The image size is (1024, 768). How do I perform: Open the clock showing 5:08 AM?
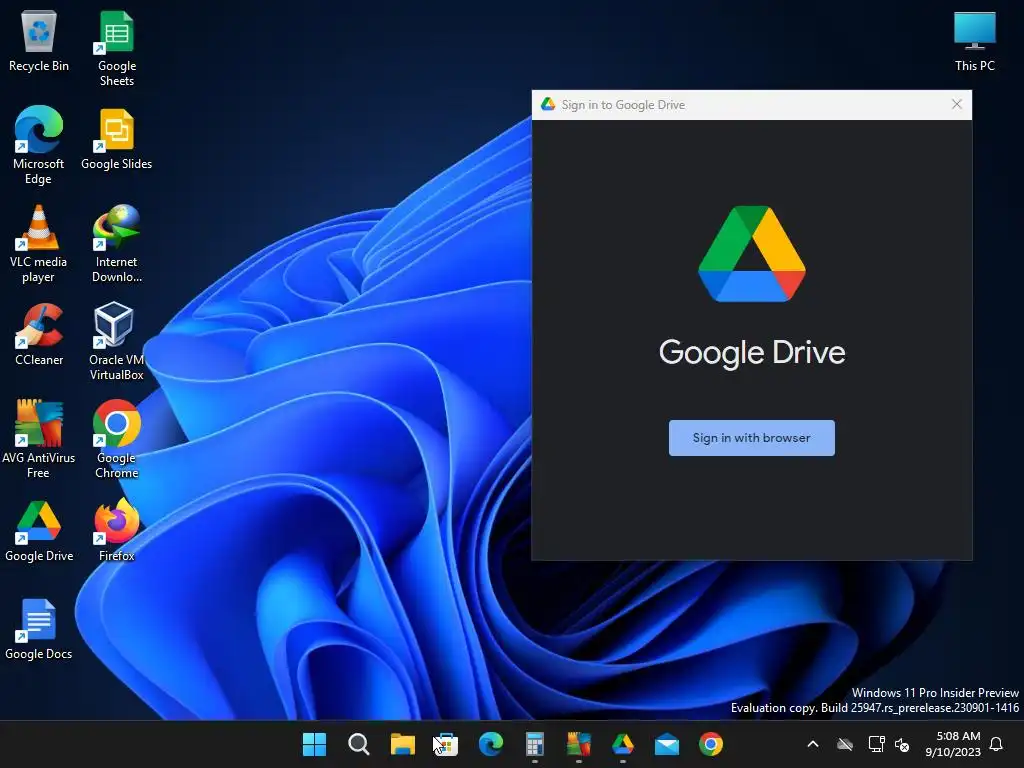(953, 744)
